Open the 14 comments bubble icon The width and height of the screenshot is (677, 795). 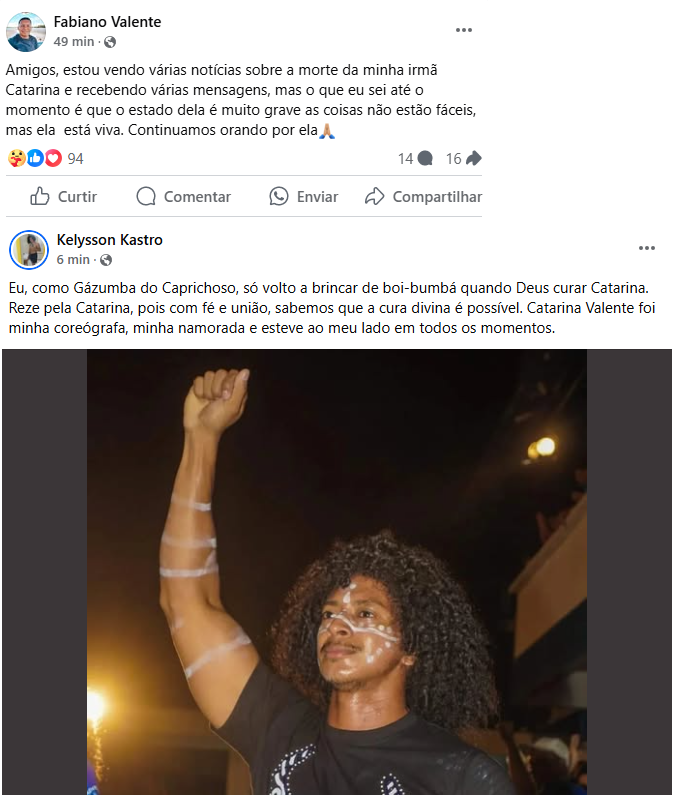tap(425, 159)
